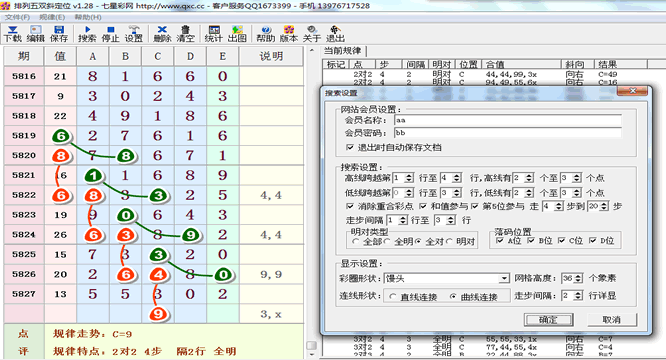This screenshot has width=666, height=360.
Task: Select the 明对 radio button
Action: pos(449,242)
